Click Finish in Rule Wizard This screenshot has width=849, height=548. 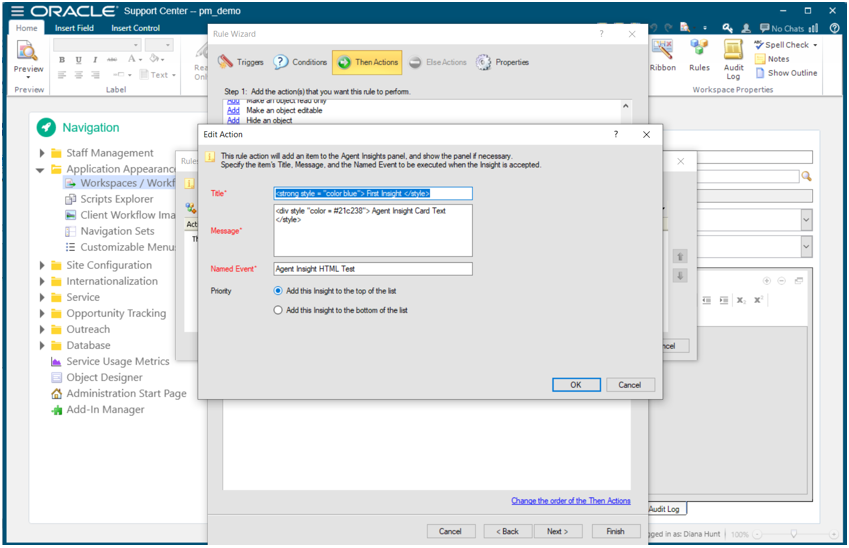[x=616, y=532]
